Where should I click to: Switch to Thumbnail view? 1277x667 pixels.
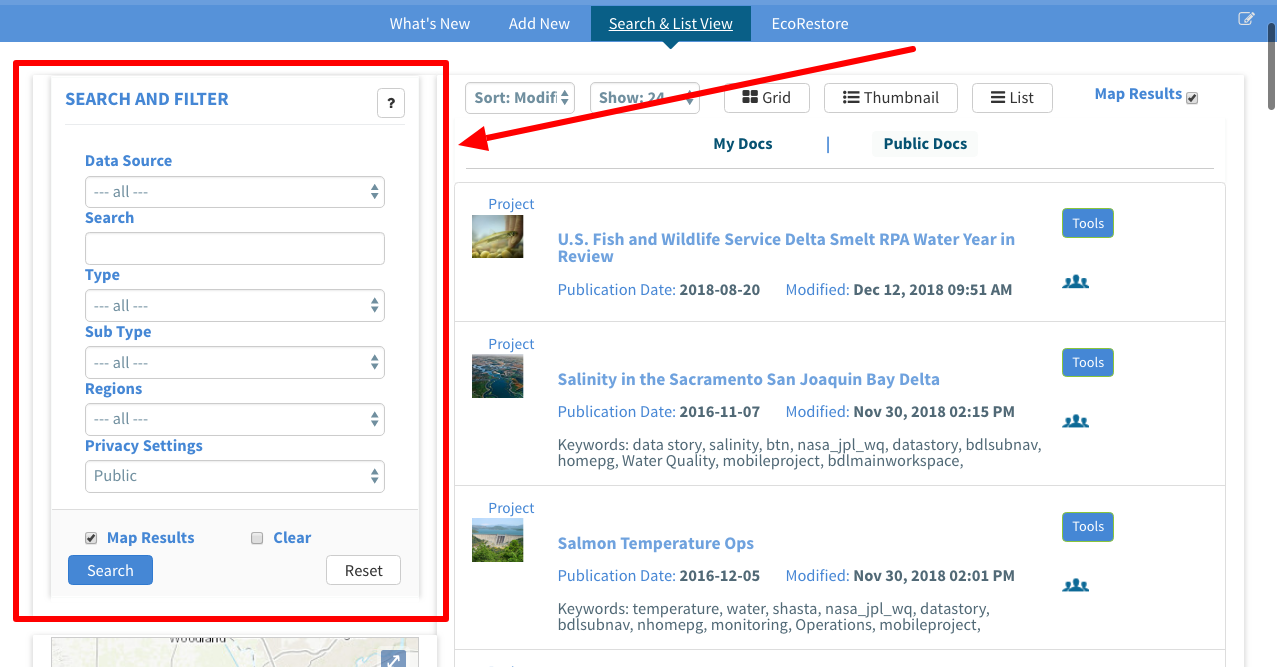click(890, 98)
